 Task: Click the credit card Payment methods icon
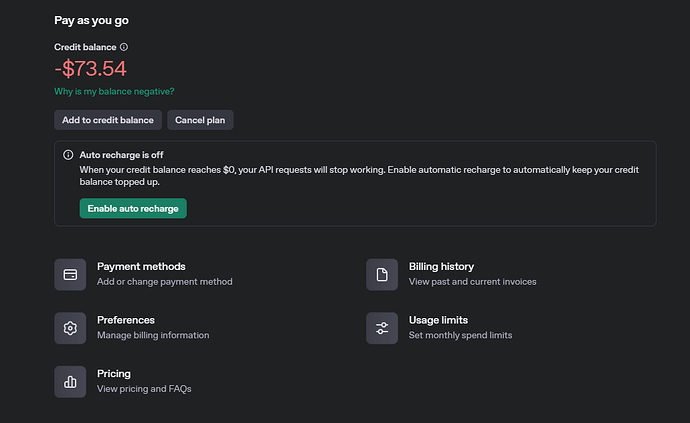tap(70, 274)
